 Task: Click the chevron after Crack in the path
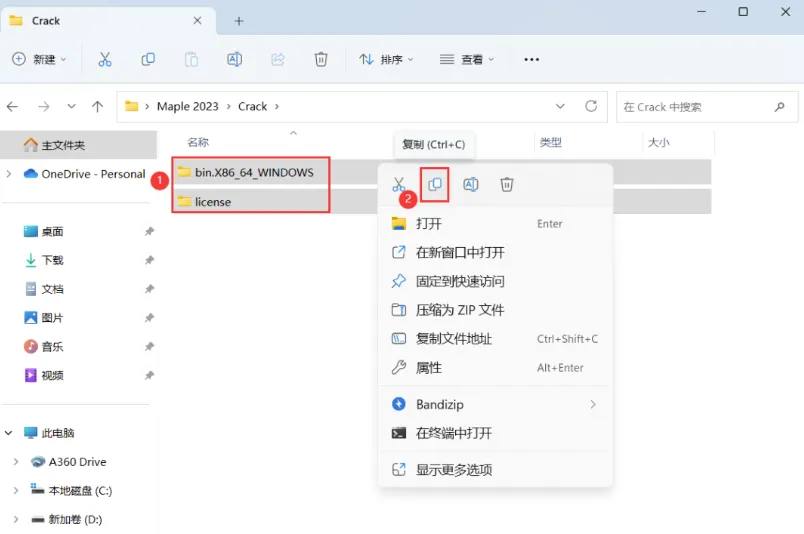tap(277, 107)
